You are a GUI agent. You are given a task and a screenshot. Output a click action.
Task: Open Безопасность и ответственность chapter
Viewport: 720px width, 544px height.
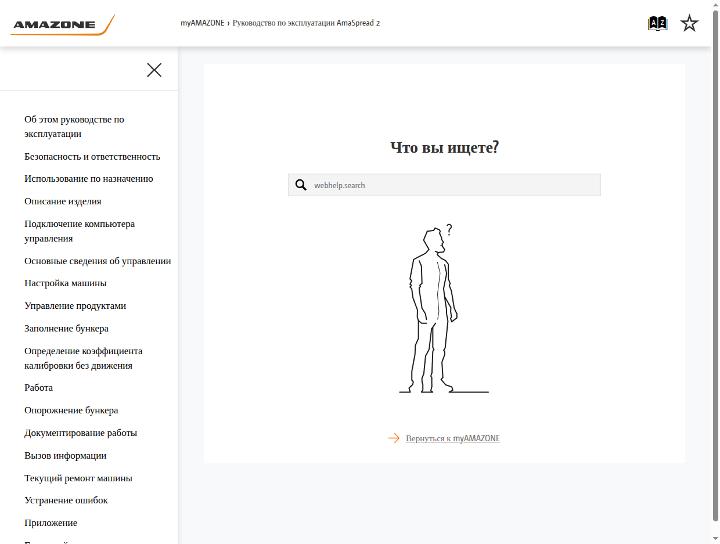[x=92, y=157]
